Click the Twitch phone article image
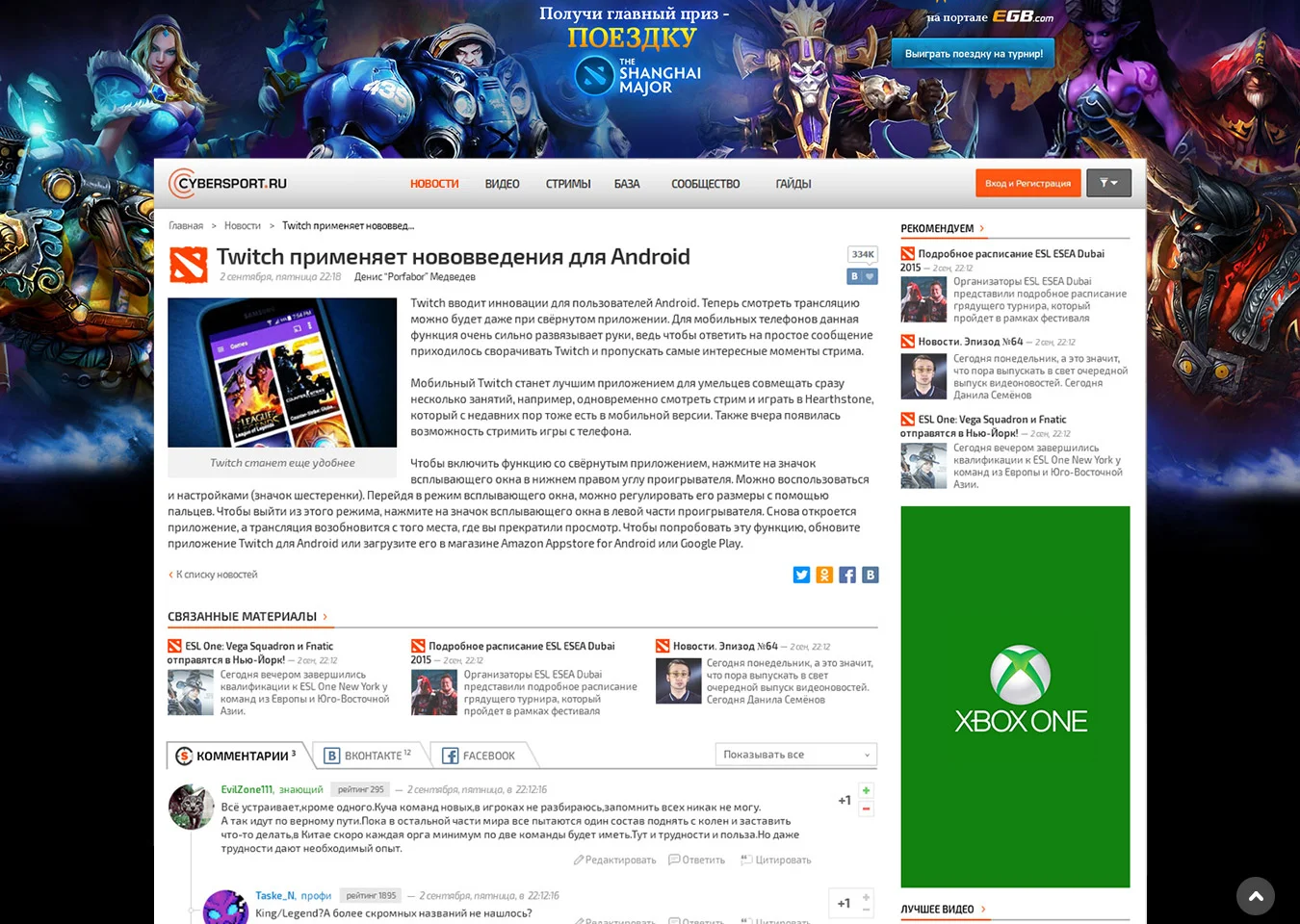1300x924 pixels. 282,372
